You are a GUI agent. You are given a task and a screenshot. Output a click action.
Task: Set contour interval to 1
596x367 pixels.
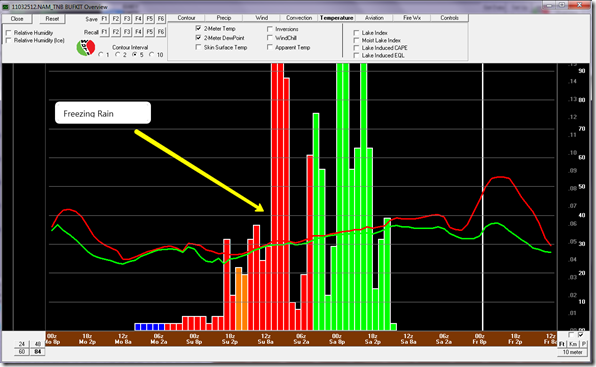point(101,55)
